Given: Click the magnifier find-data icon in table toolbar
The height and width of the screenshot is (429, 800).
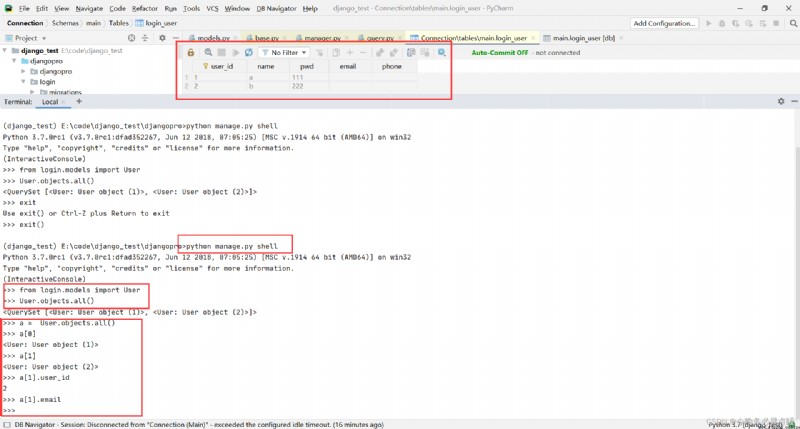Looking at the screenshot, I should coord(208,53).
